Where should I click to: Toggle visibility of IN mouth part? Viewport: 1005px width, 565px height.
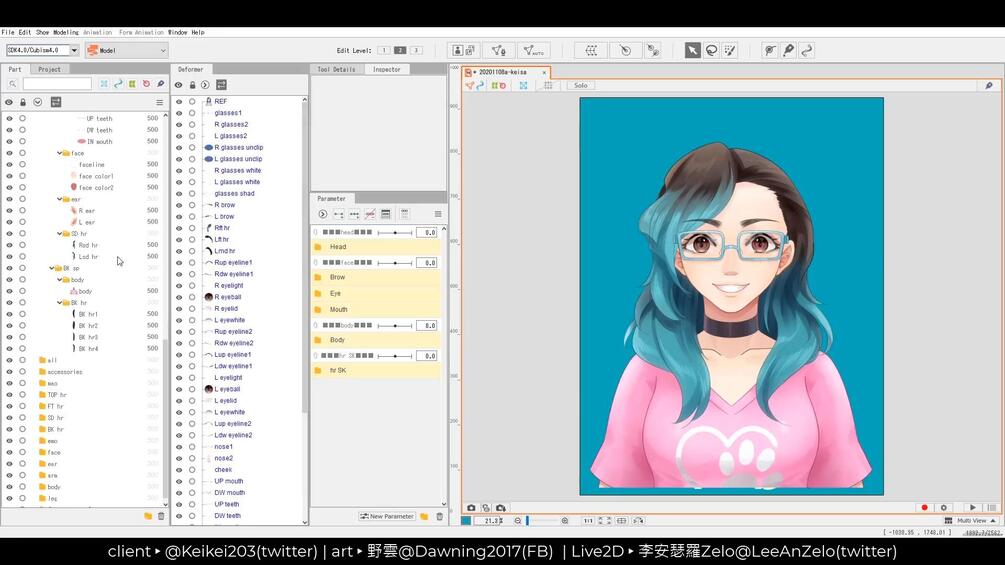(x=9, y=142)
